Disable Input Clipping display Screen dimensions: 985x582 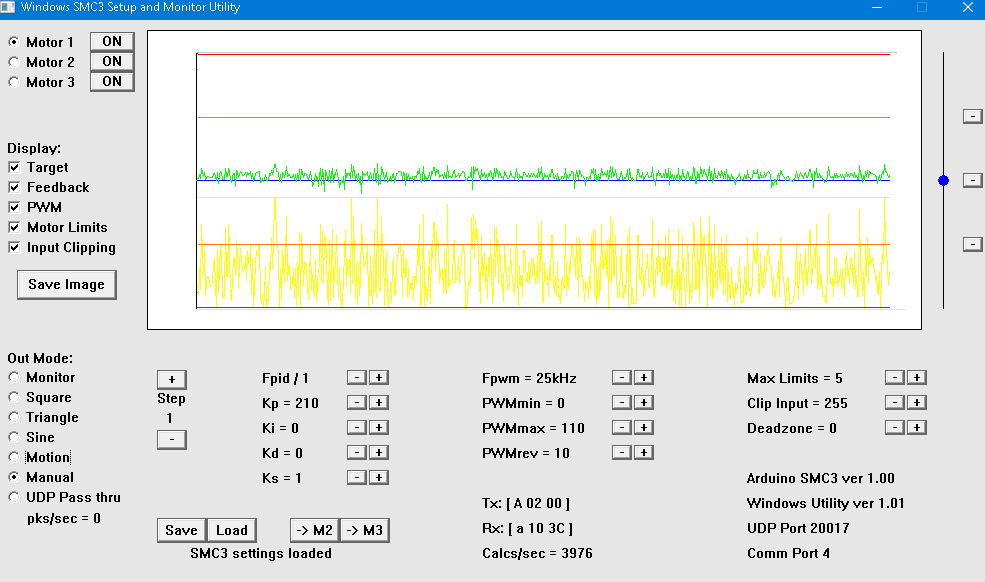click(14, 248)
